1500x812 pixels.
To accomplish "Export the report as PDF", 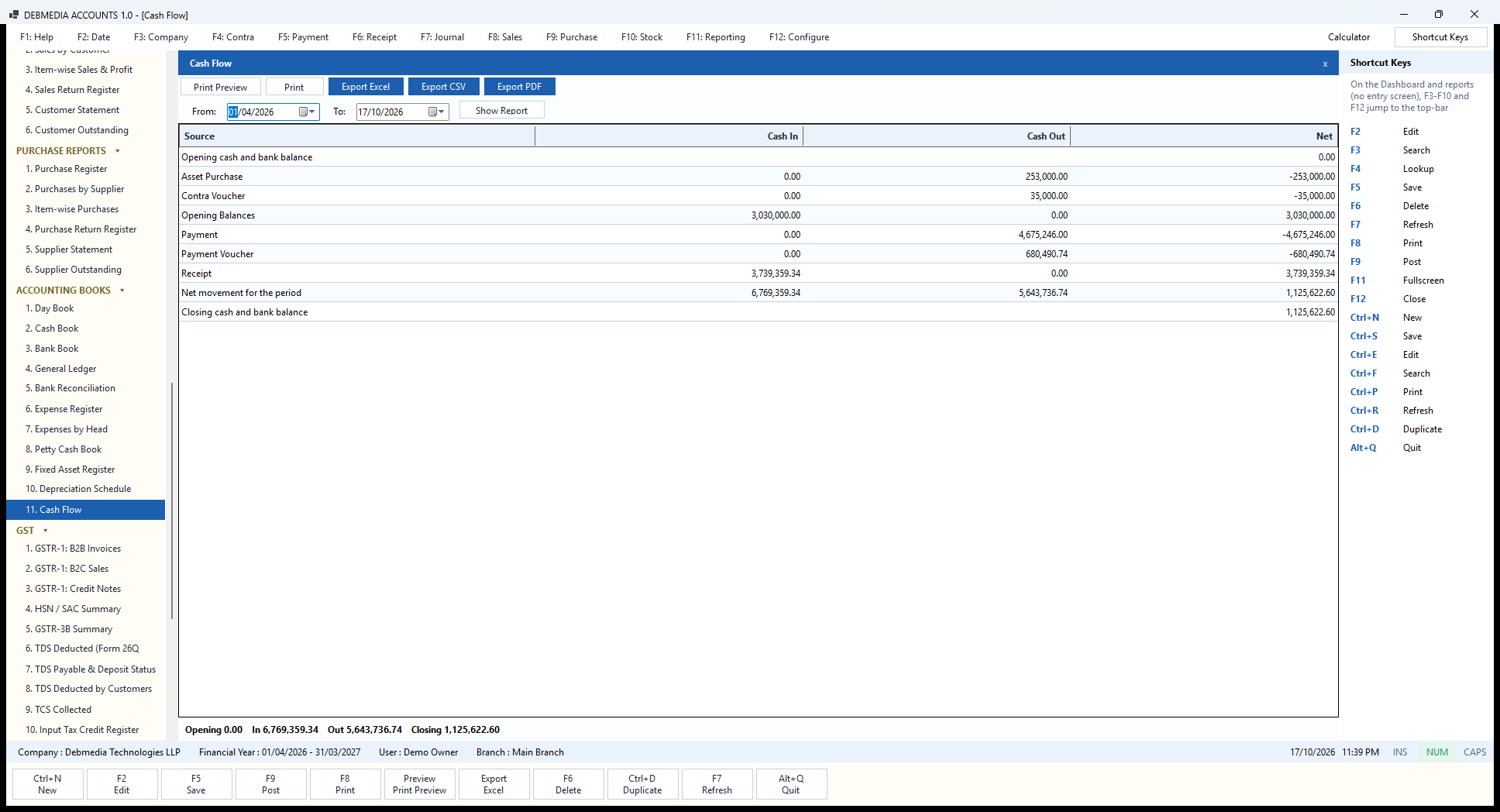I will coord(519,87).
